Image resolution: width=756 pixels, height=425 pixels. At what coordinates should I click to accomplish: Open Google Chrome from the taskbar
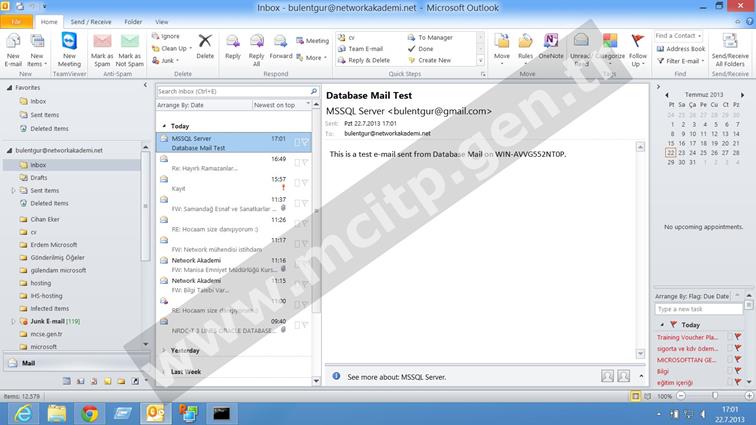89,413
